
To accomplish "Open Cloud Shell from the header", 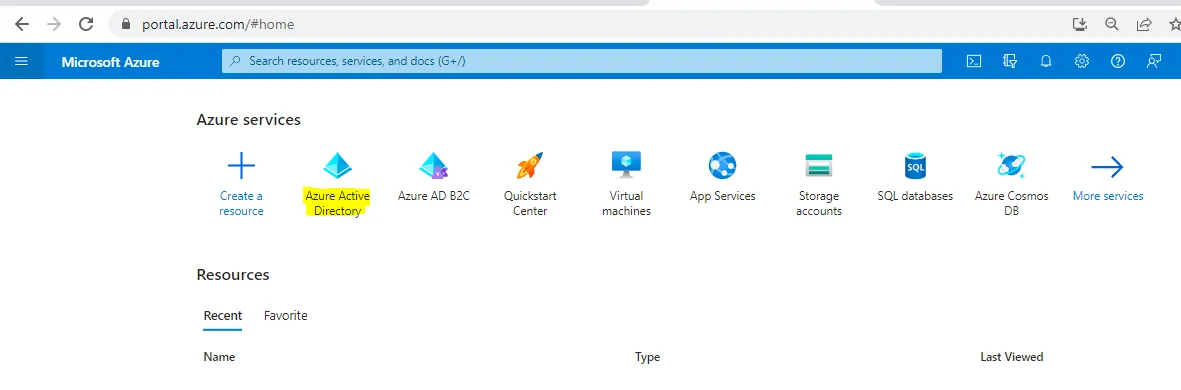I will 974,61.
